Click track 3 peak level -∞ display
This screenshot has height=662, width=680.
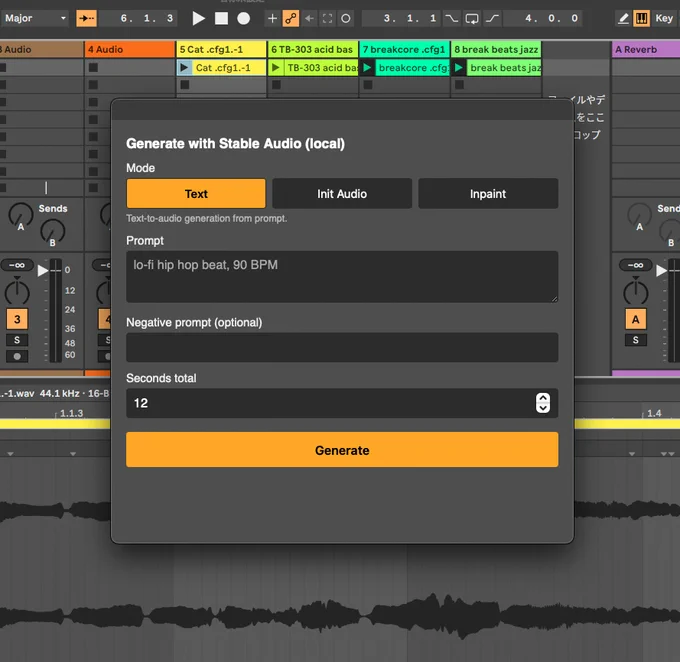point(17,265)
